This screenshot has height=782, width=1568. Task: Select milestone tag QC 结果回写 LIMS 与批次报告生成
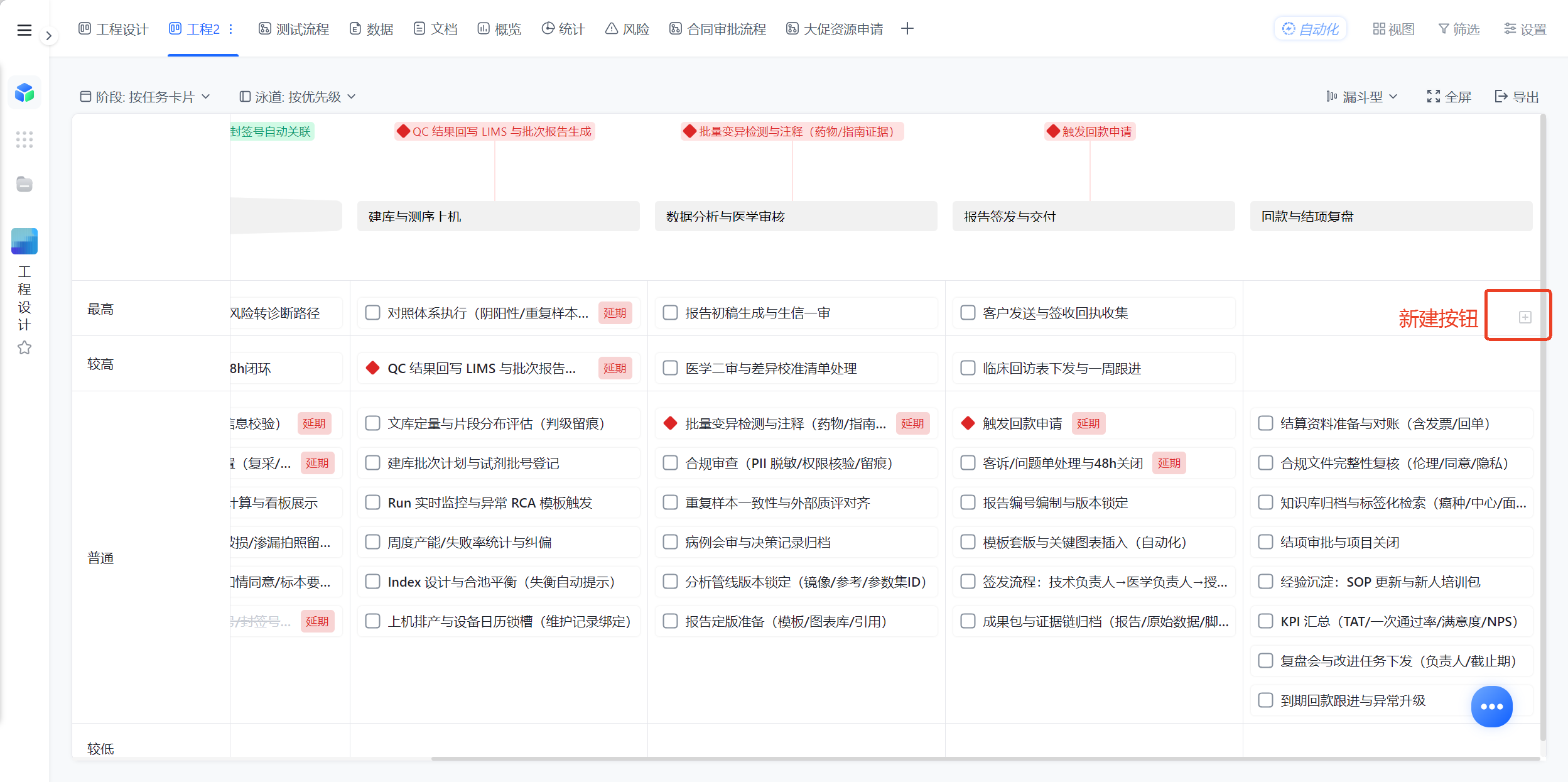click(495, 131)
